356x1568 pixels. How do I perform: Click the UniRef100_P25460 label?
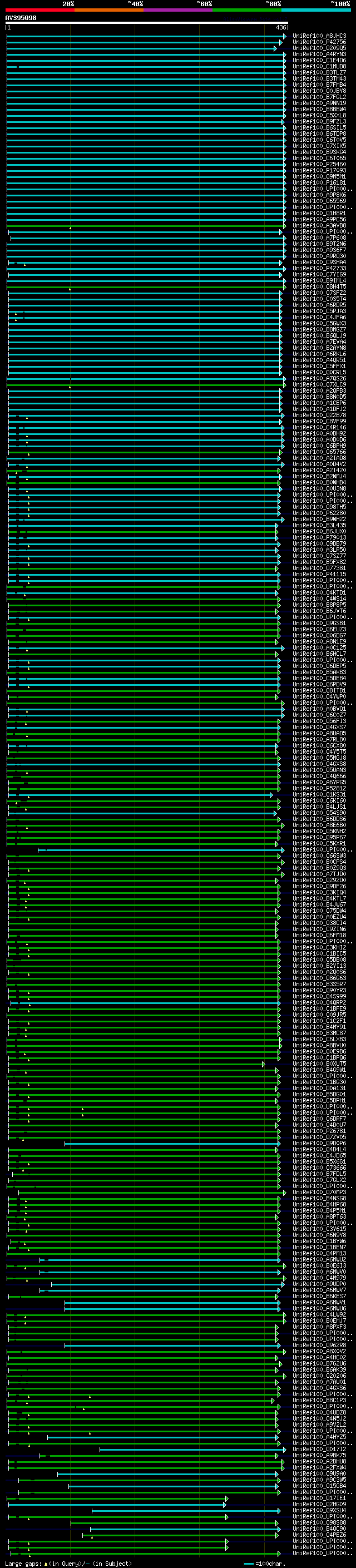[319, 164]
